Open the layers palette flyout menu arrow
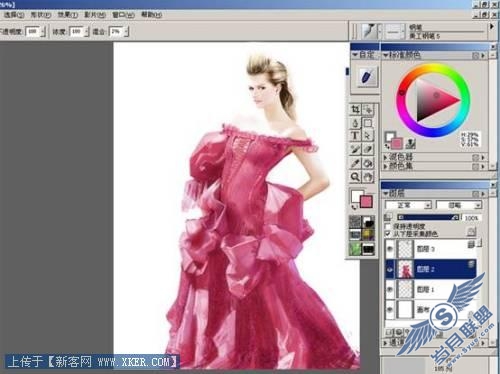The image size is (500, 374). [x=483, y=194]
